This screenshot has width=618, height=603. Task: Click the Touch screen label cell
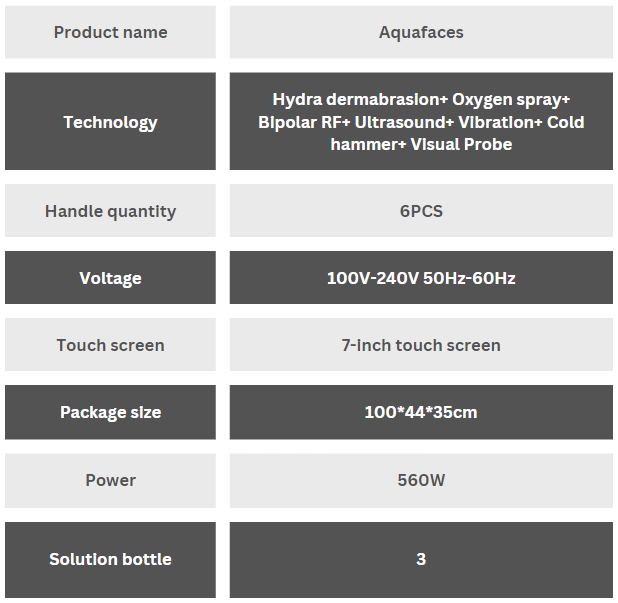pyautogui.click(x=110, y=345)
